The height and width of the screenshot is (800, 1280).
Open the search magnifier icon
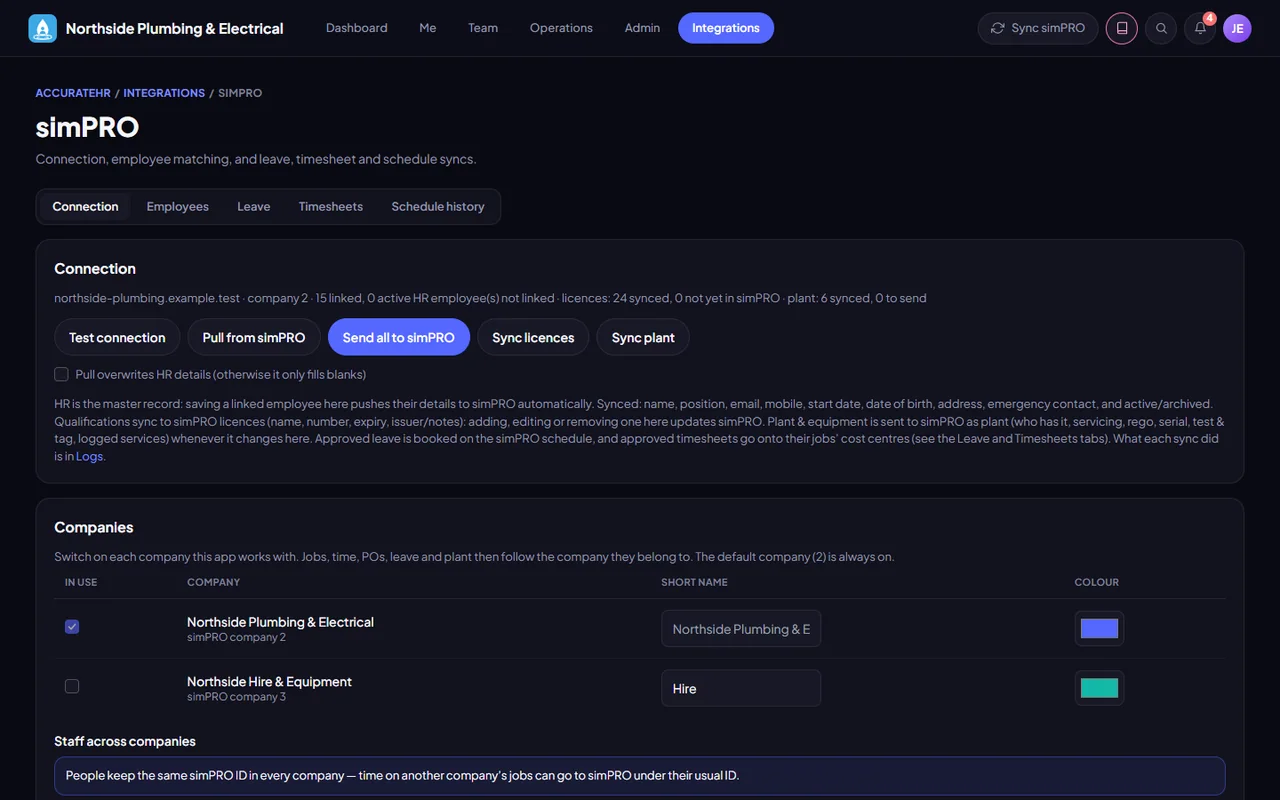tap(1161, 28)
